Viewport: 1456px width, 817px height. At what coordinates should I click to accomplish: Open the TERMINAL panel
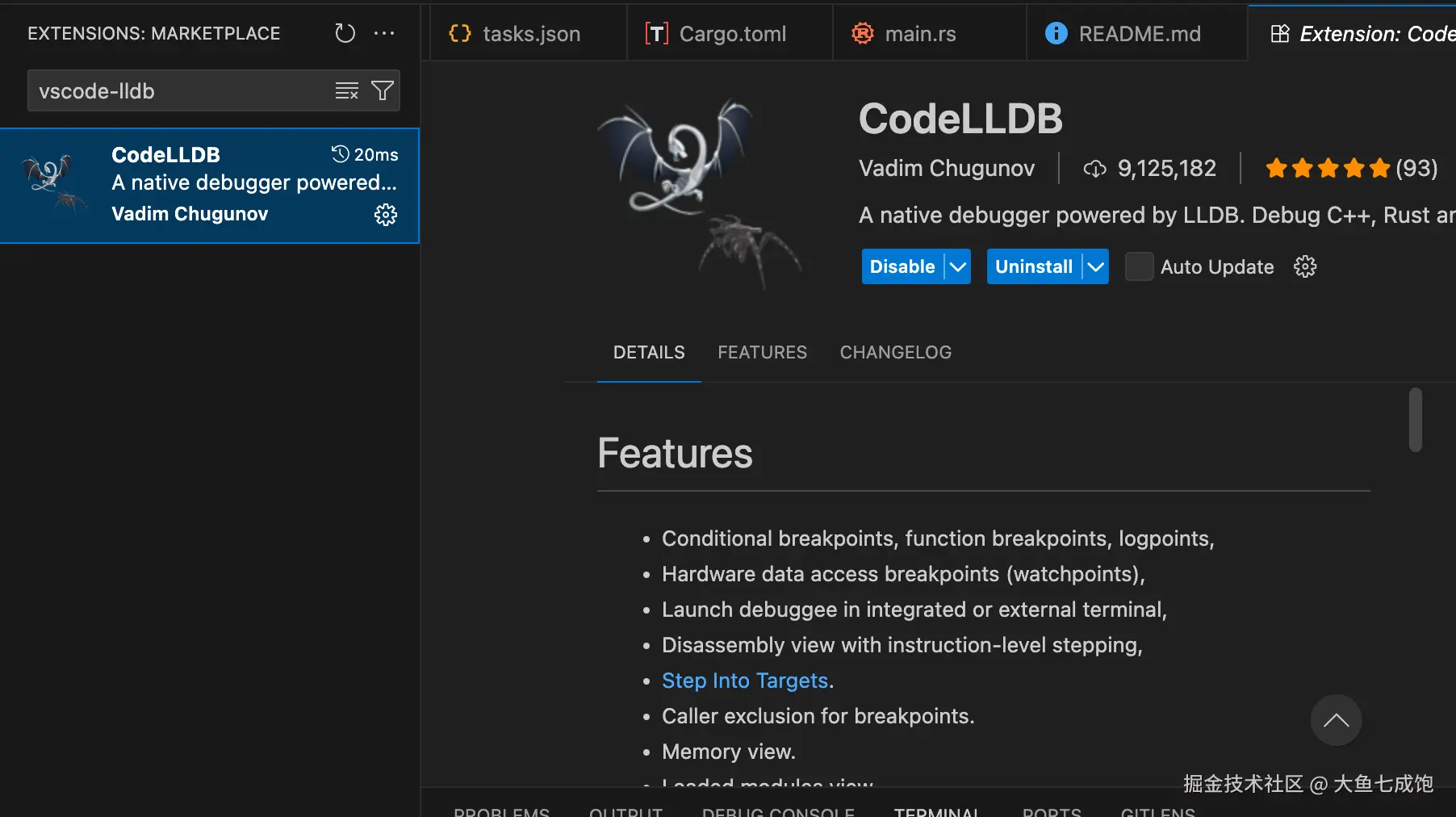(x=937, y=811)
